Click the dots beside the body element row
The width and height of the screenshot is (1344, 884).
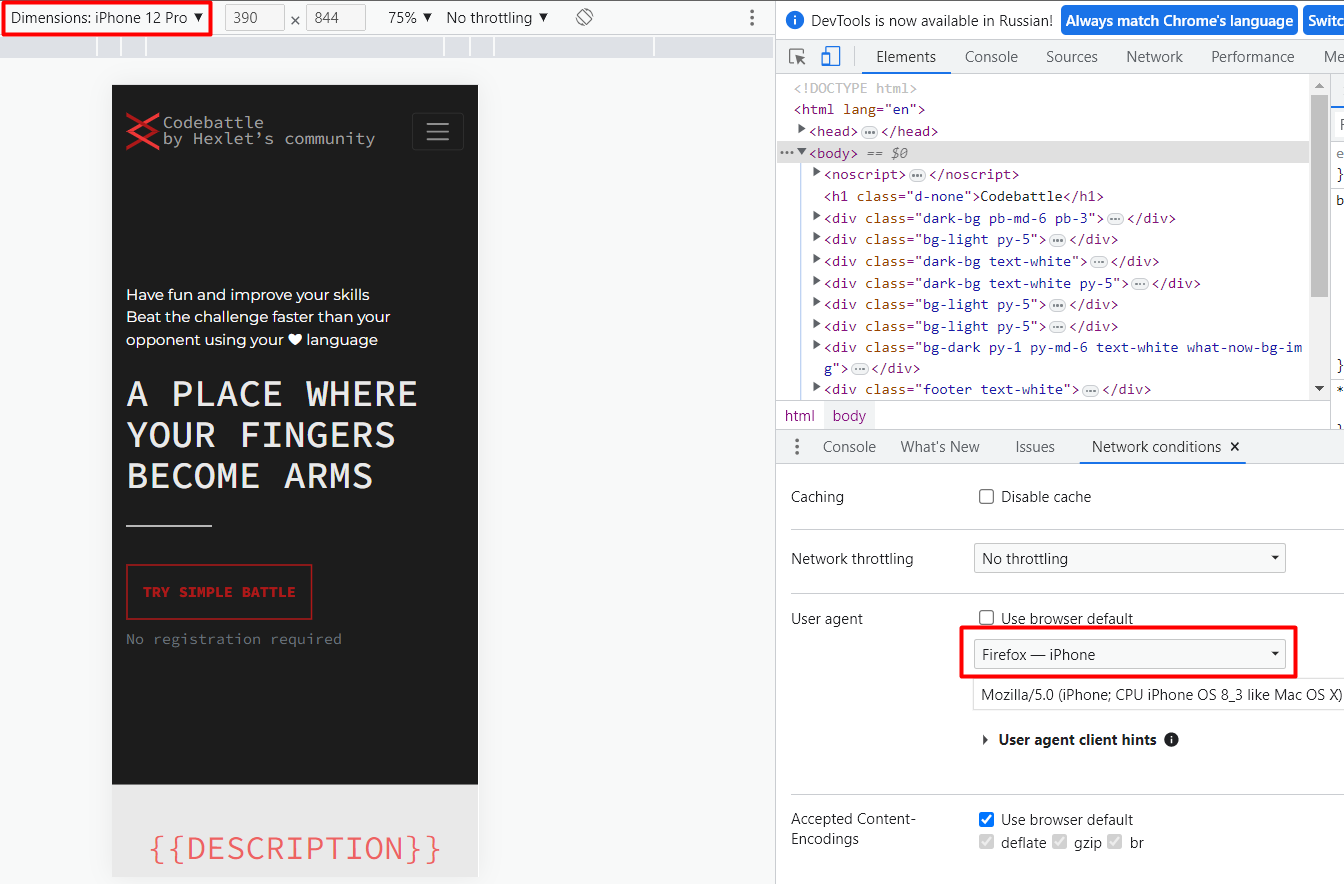[x=786, y=153]
